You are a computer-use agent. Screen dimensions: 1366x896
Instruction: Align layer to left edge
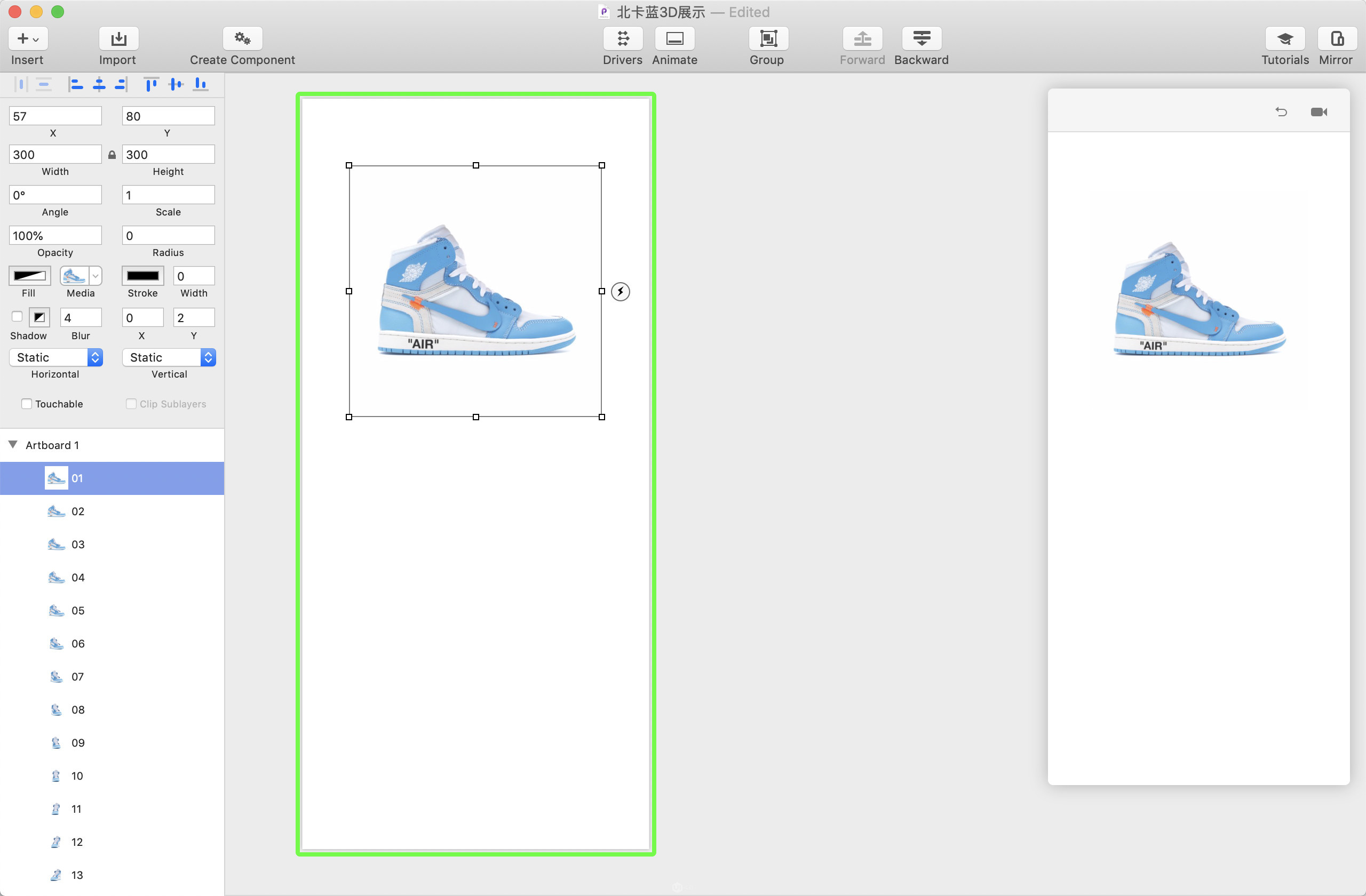(x=75, y=85)
